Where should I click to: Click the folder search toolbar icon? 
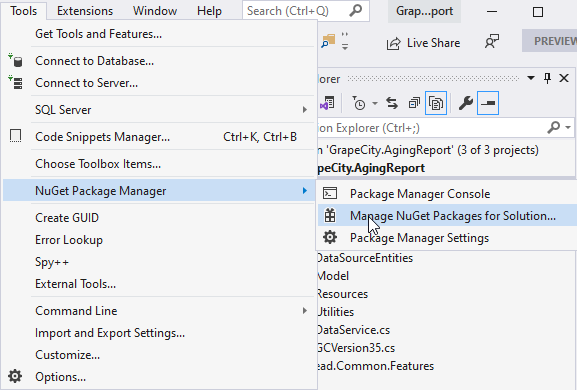pos(328,41)
